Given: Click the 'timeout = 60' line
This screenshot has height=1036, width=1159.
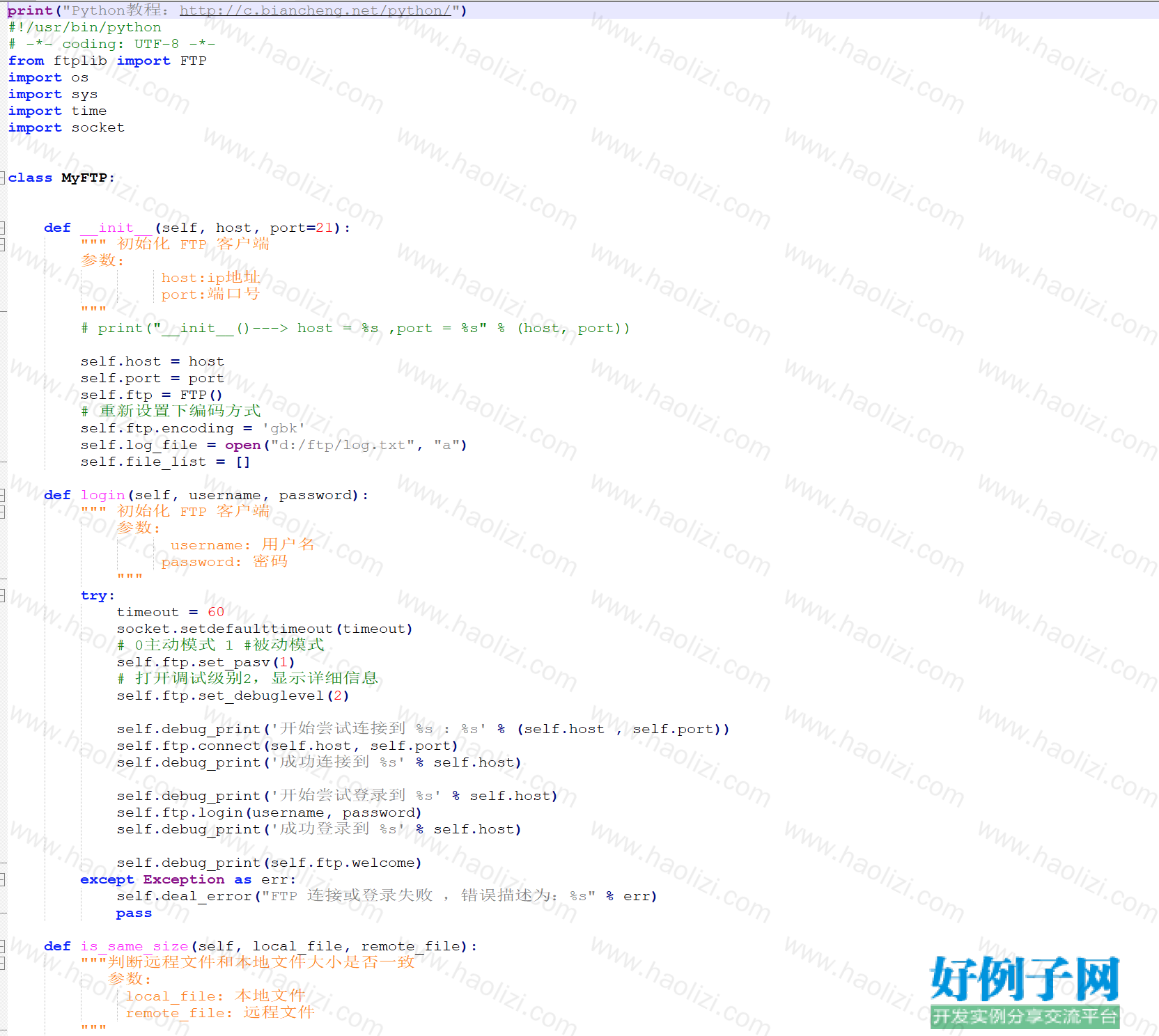Looking at the screenshot, I should coord(171,612).
